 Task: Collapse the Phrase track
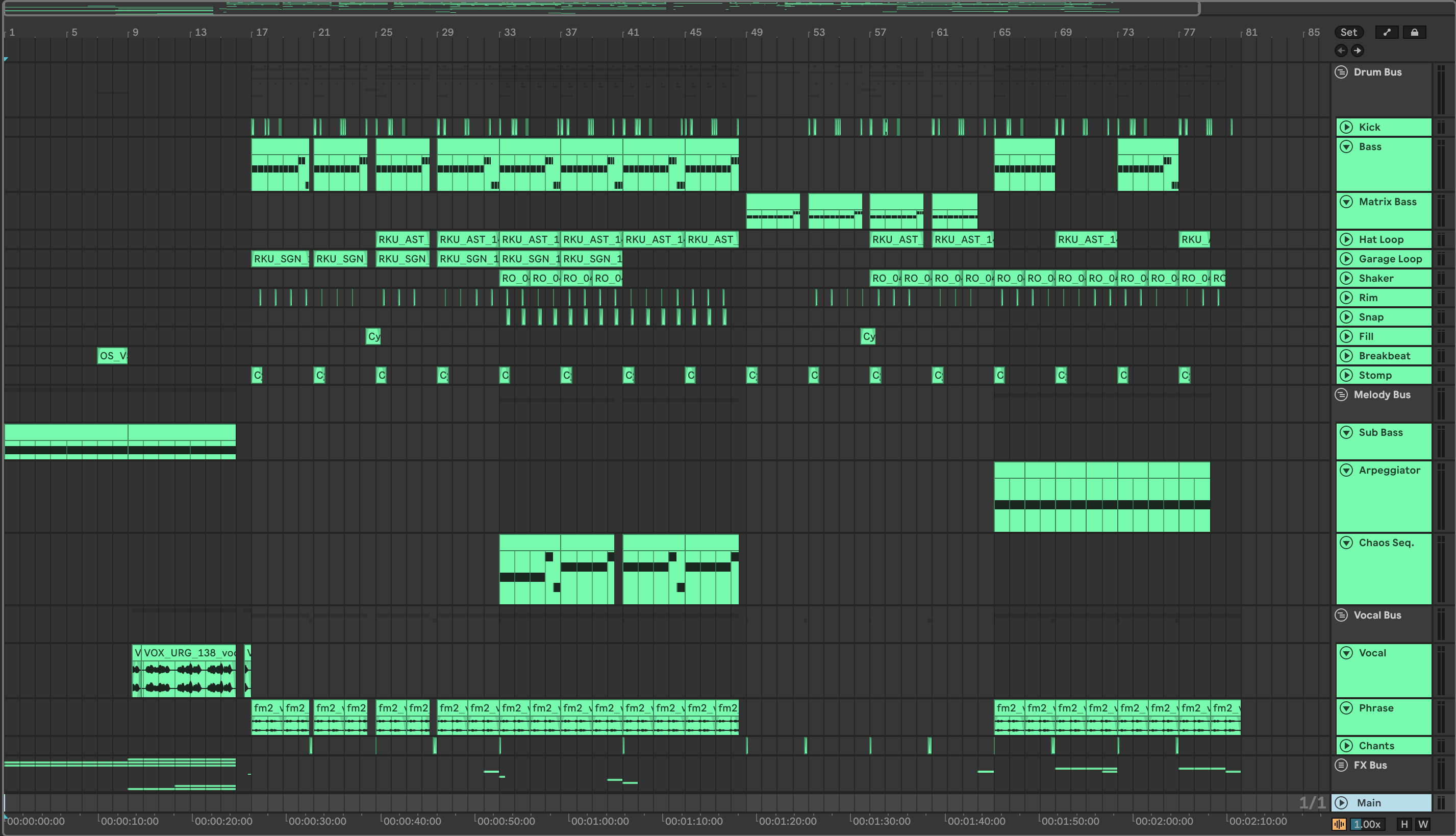(x=1346, y=708)
